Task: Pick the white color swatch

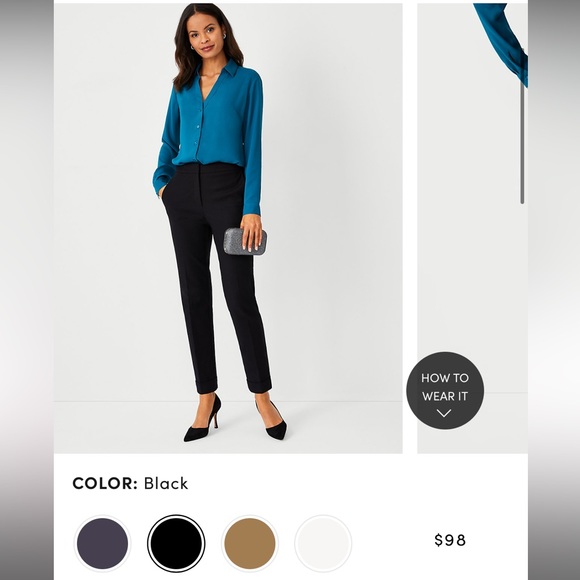Action: (323, 543)
